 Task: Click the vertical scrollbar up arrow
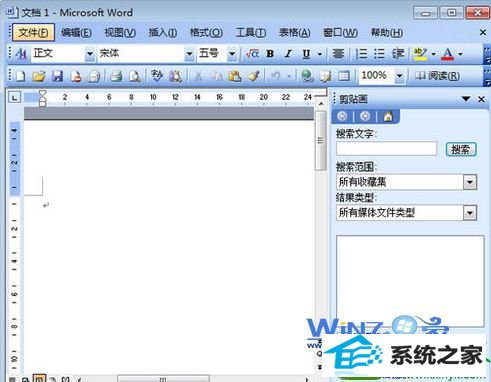click(321, 104)
